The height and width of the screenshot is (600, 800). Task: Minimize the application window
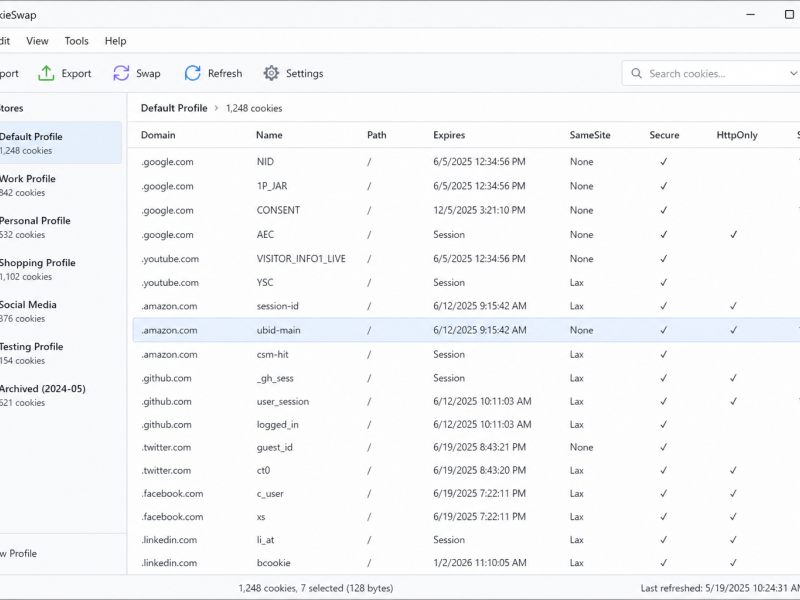coord(750,14)
